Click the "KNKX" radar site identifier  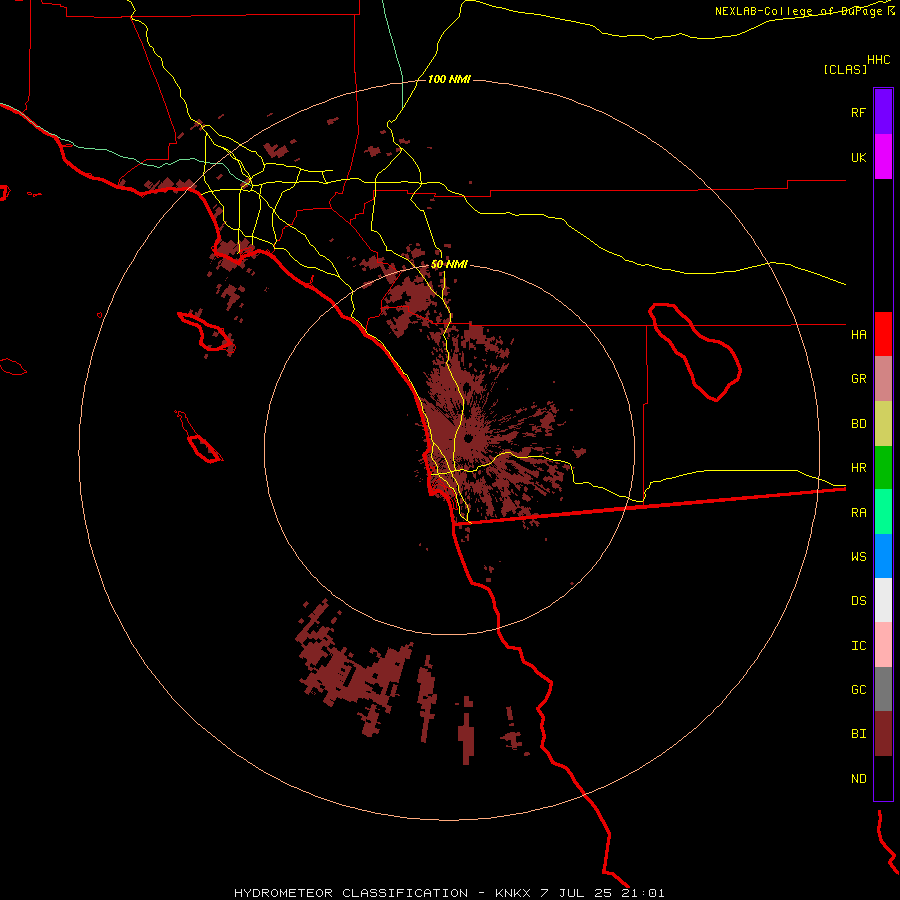(513, 893)
